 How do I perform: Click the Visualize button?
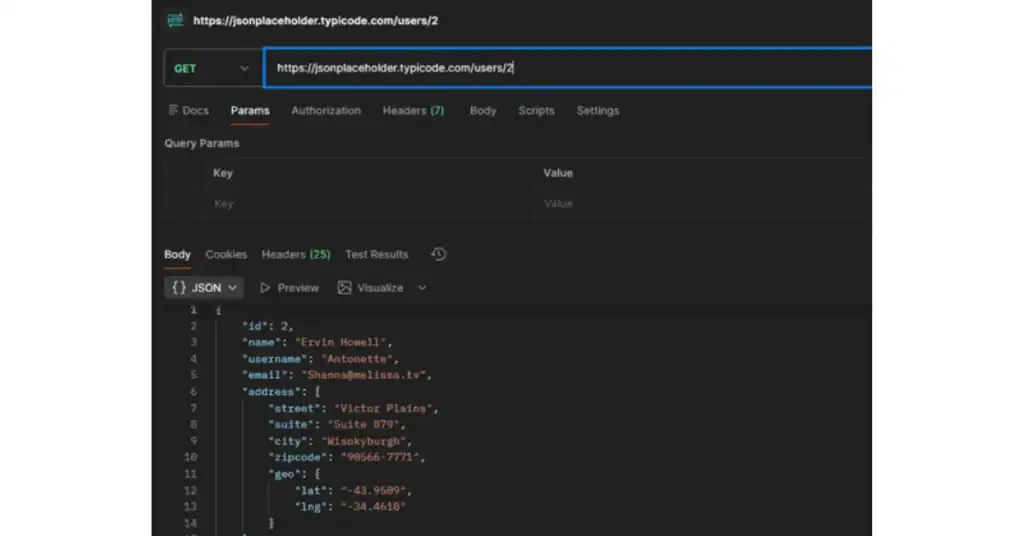pos(371,288)
